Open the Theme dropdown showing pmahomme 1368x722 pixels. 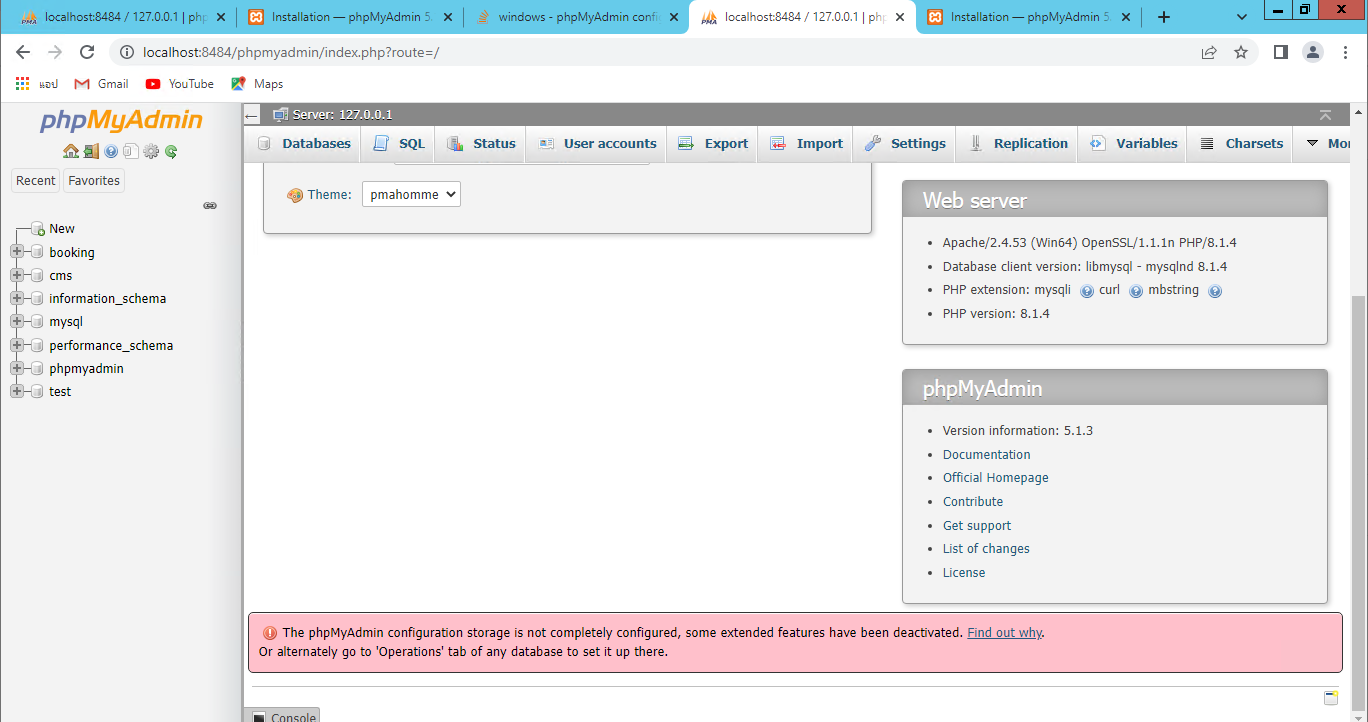(x=411, y=195)
